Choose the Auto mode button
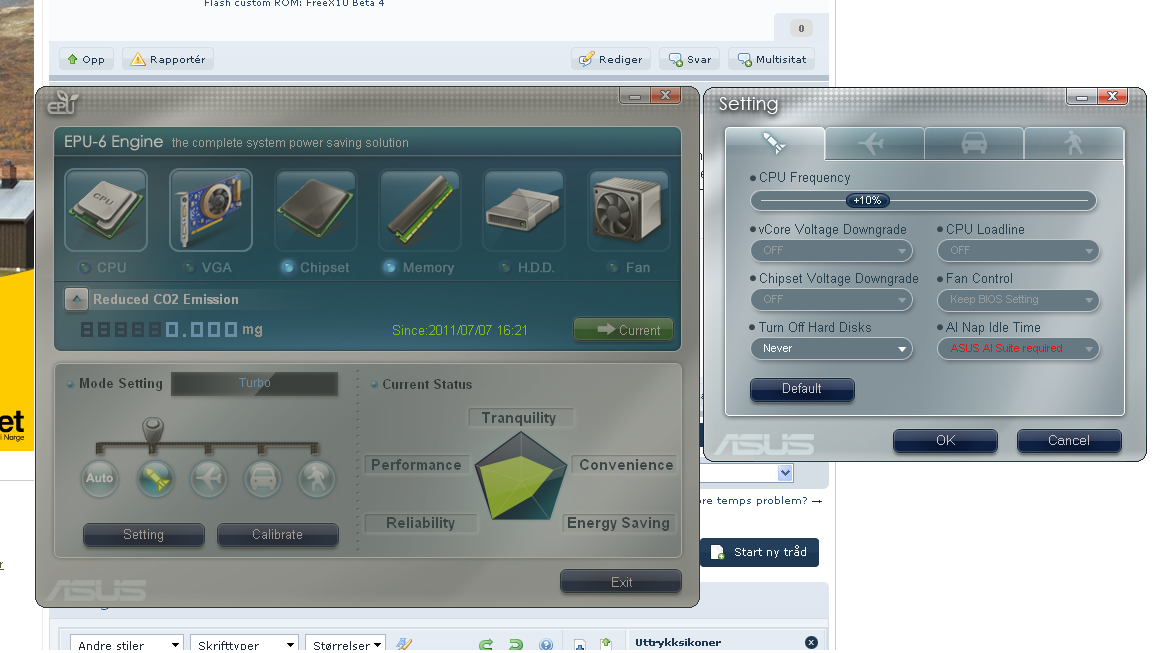 (x=99, y=478)
